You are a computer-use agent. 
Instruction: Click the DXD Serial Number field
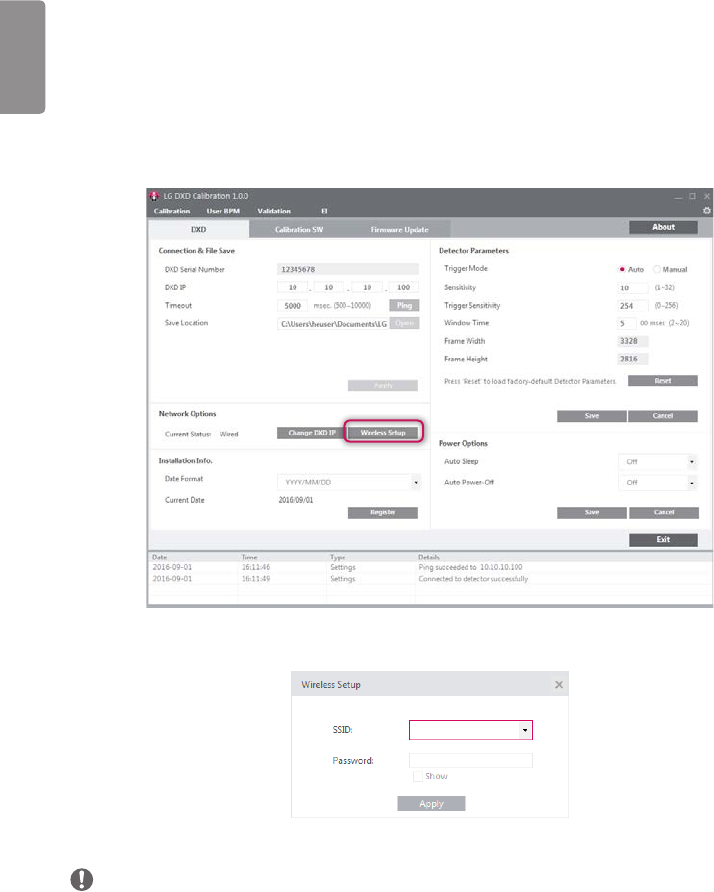348,270
